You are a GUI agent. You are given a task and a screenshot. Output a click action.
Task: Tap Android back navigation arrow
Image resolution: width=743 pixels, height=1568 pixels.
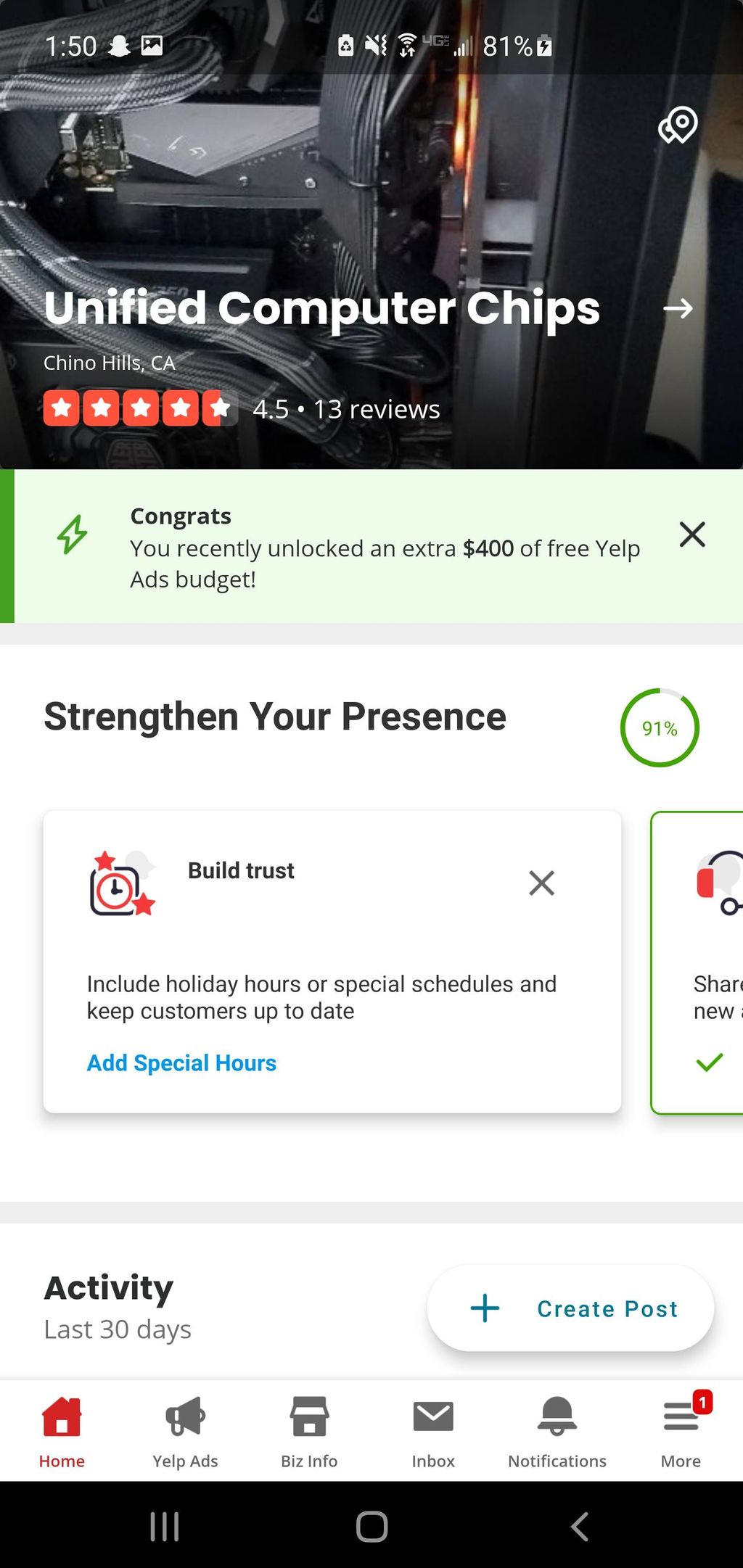pyautogui.click(x=579, y=1526)
